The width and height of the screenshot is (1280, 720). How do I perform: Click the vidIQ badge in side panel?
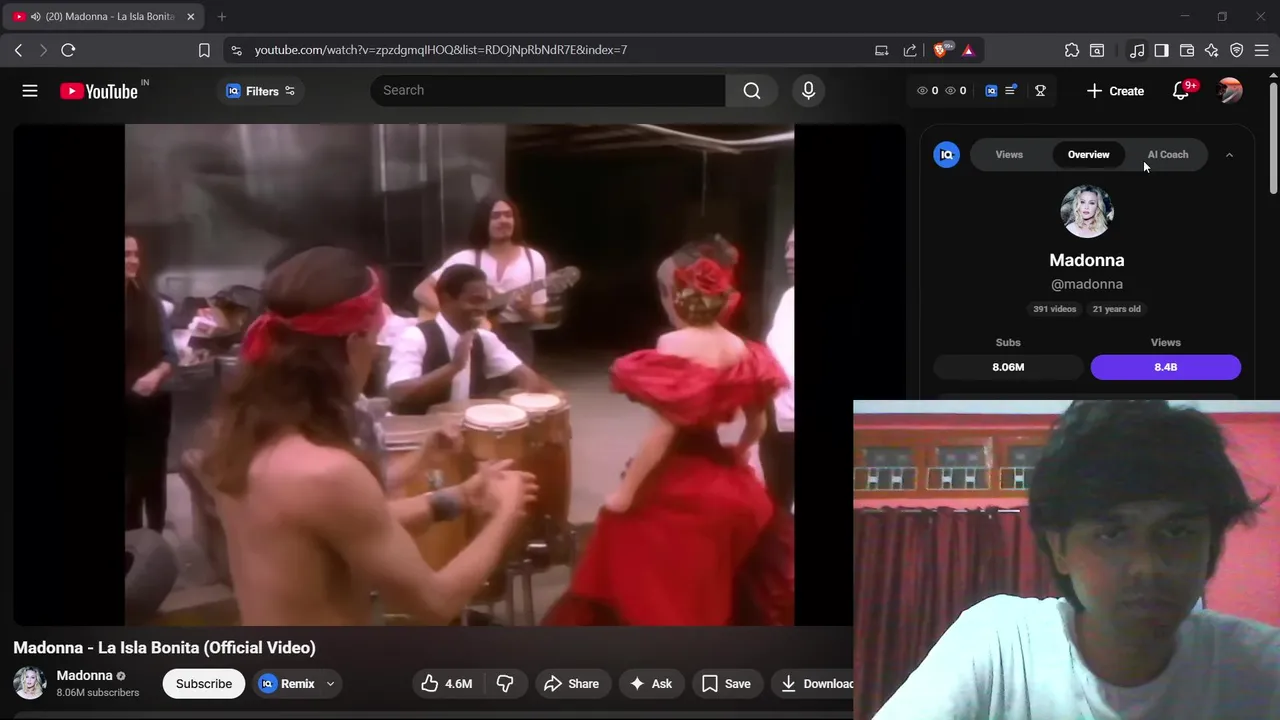point(946,155)
